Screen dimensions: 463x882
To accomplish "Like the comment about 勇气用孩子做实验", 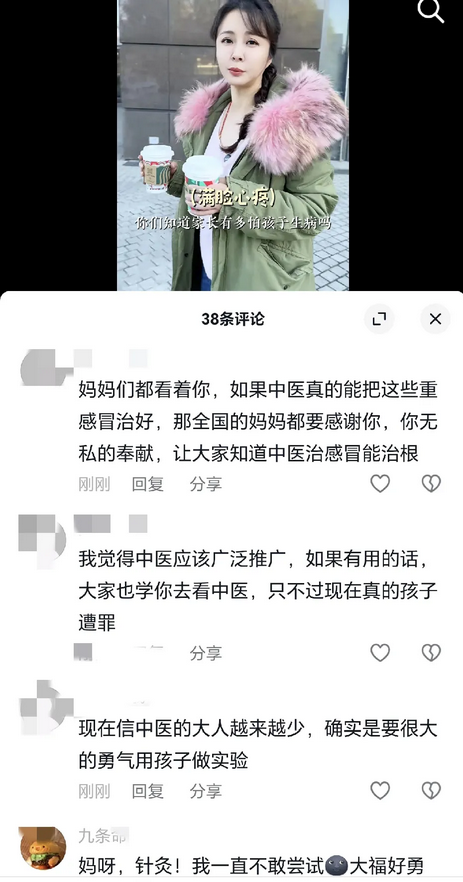I will (380, 790).
